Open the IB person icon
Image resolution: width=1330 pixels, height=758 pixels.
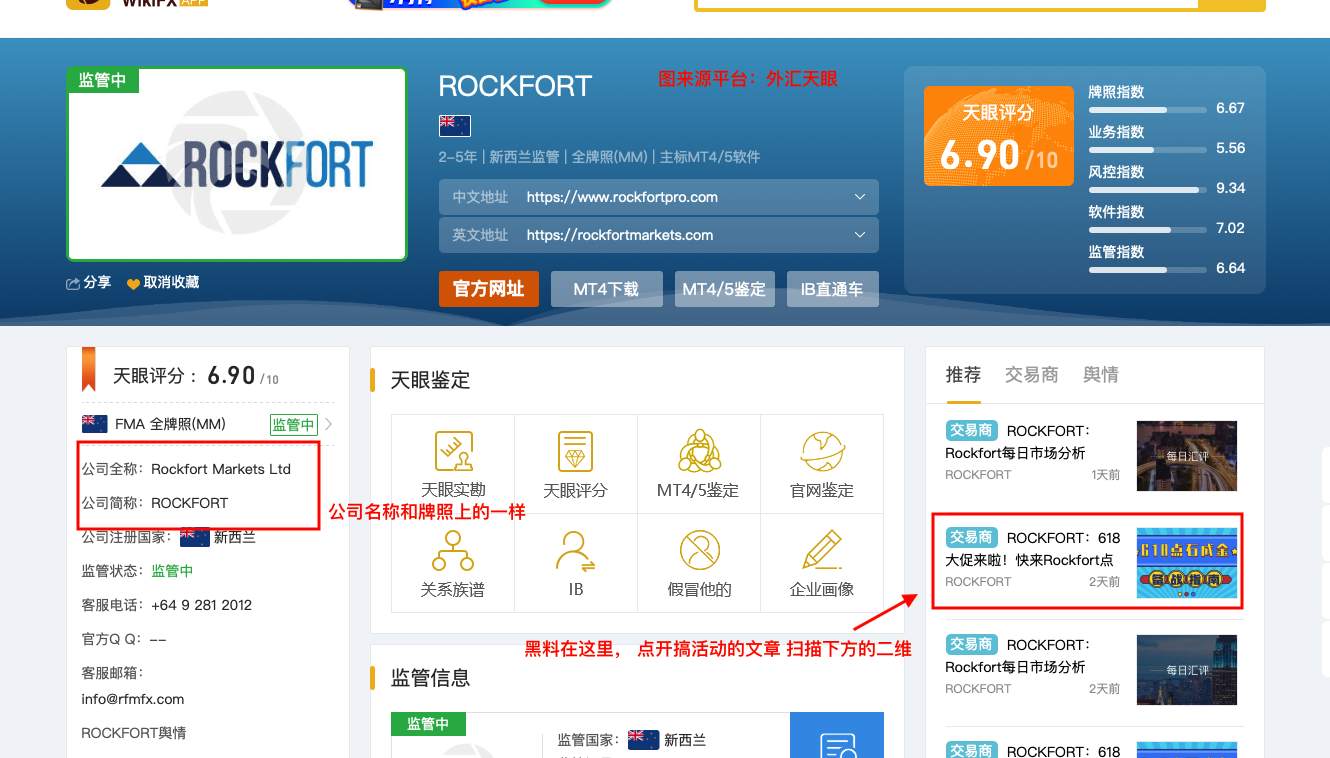(576, 550)
